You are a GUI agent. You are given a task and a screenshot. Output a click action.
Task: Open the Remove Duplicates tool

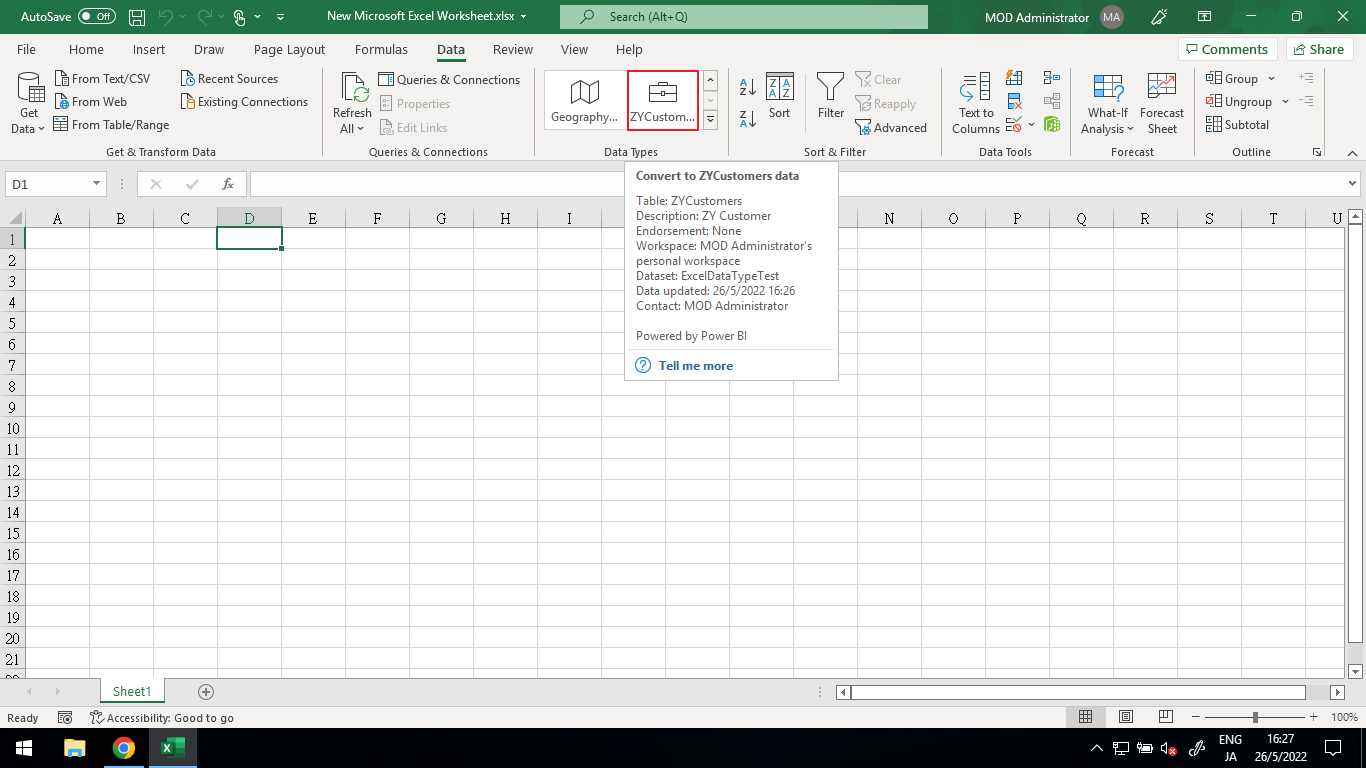[1013, 100]
